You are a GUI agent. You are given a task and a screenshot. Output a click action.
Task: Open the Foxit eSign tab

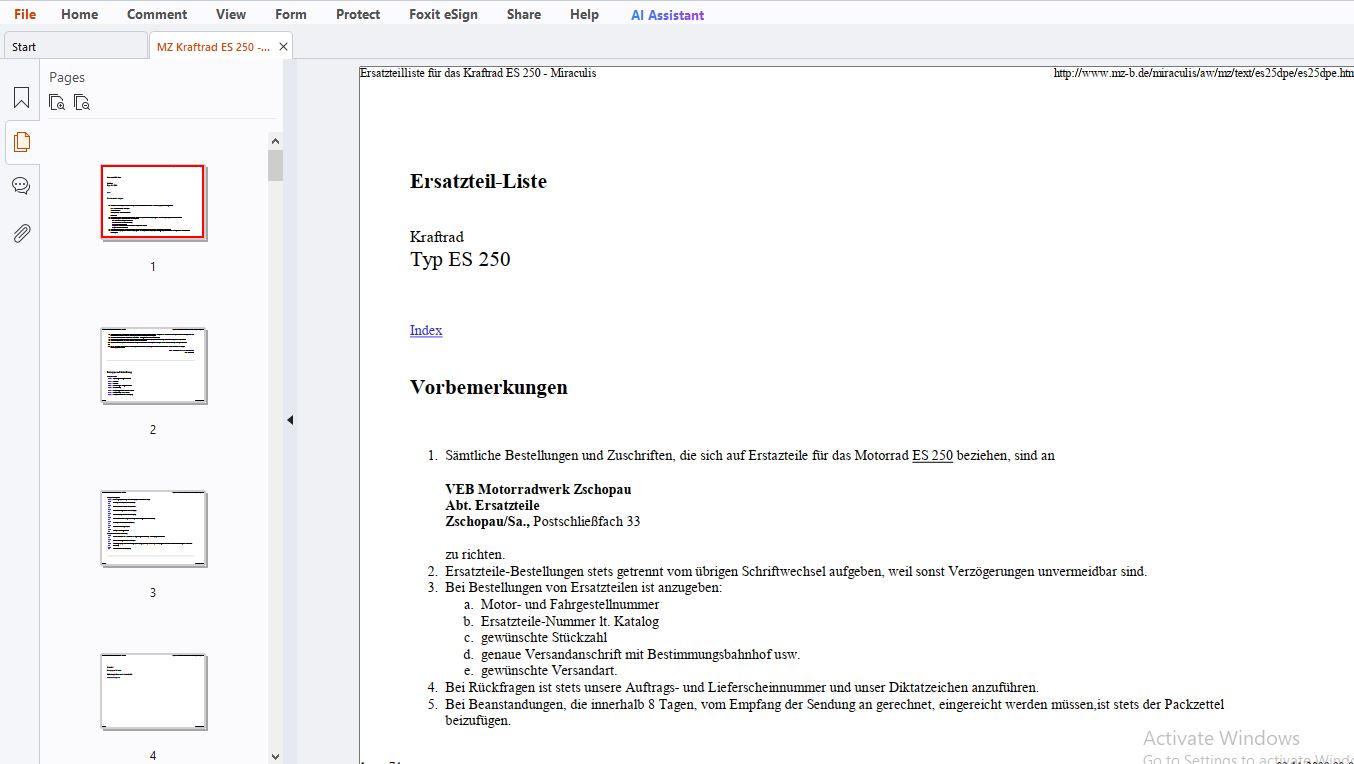(x=443, y=14)
